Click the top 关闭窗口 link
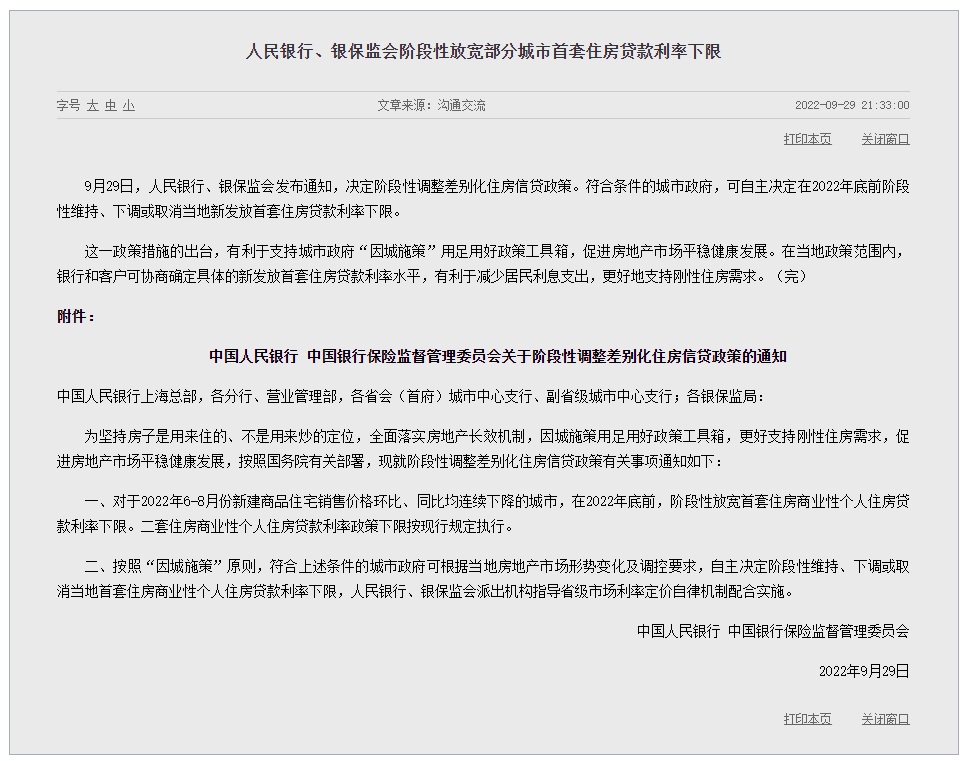Image resolution: width=965 pixels, height=761 pixels. pyautogui.click(x=885, y=139)
